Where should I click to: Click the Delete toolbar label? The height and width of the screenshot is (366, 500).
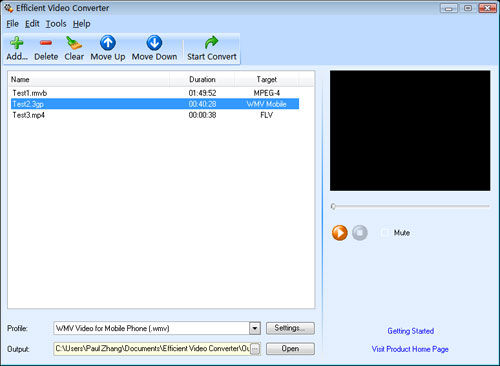point(46,57)
